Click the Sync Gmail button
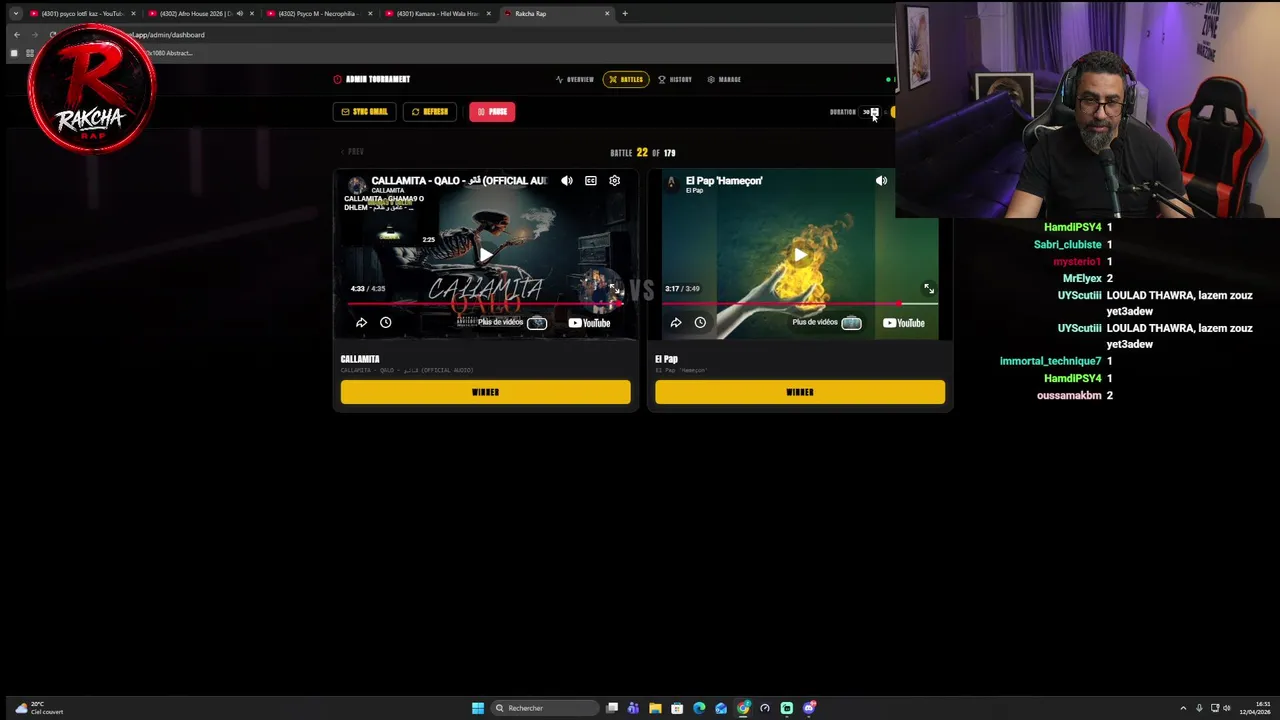The image size is (1280, 720). [x=365, y=112]
